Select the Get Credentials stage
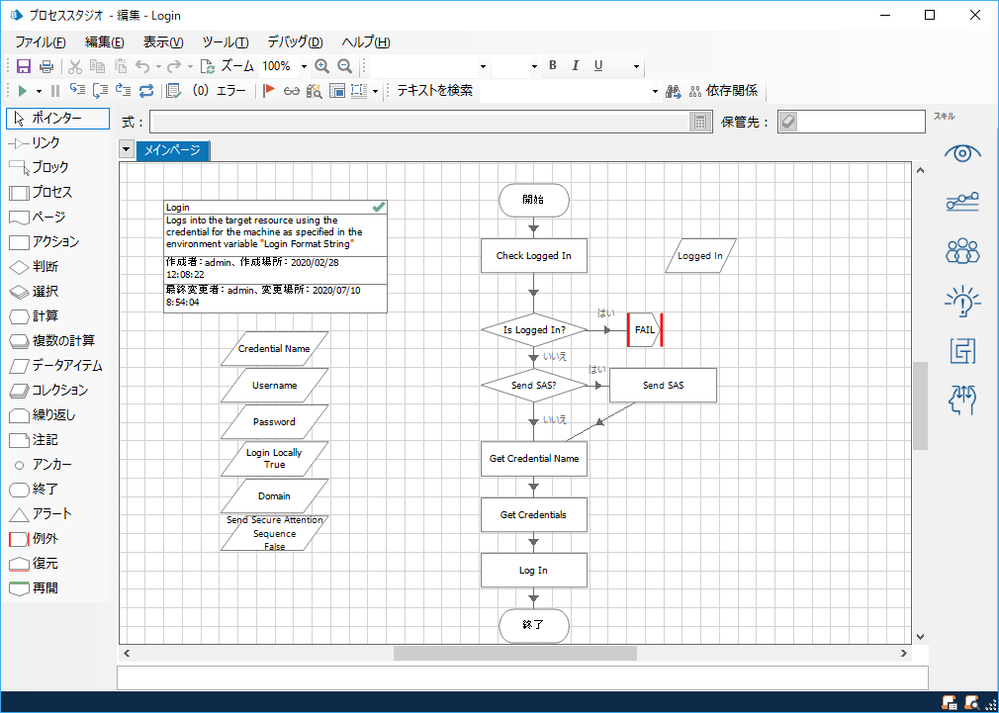This screenshot has height=713, width=999. (x=534, y=515)
